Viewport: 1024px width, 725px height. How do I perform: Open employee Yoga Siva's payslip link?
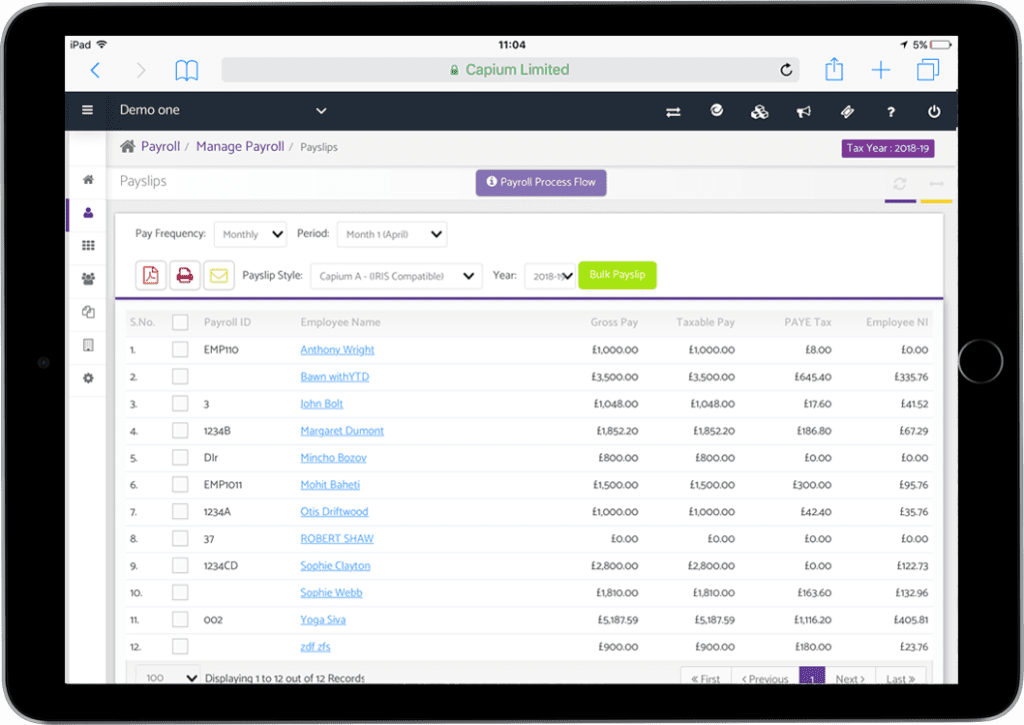[323, 619]
